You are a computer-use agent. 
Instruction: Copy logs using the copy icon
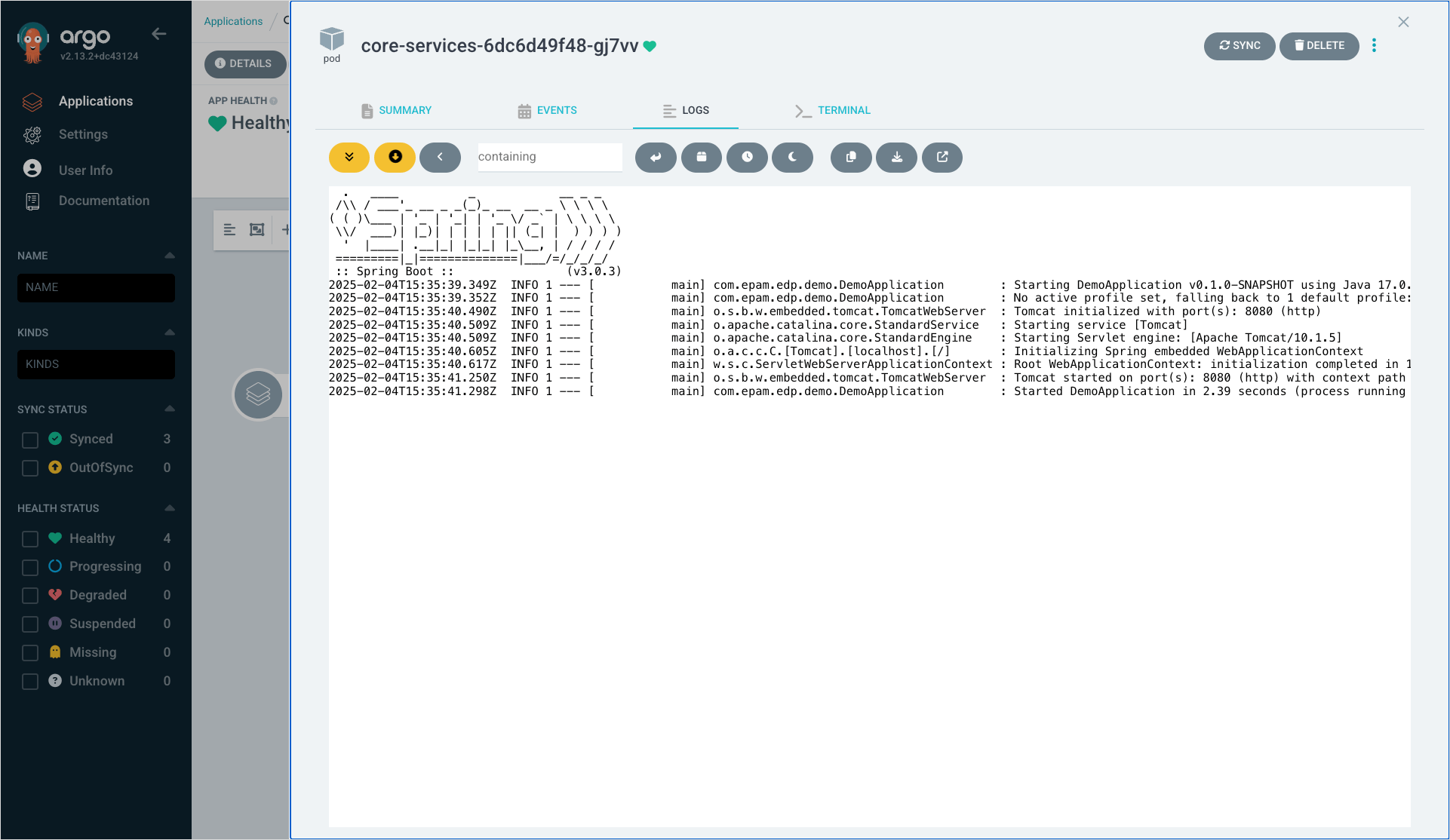(850, 158)
